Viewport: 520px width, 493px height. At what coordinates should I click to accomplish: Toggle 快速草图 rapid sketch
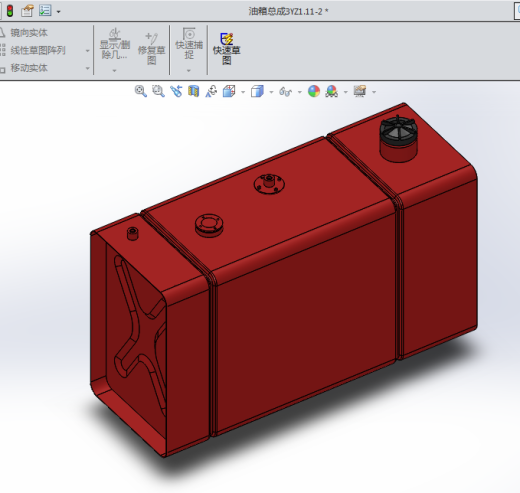click(x=227, y=49)
